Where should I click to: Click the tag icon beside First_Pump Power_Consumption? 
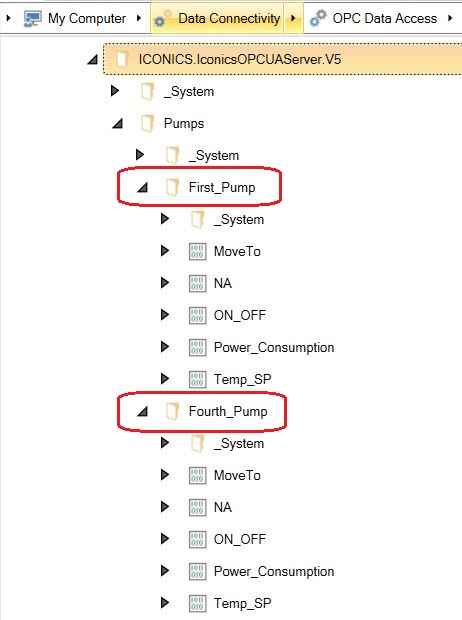click(x=197, y=348)
